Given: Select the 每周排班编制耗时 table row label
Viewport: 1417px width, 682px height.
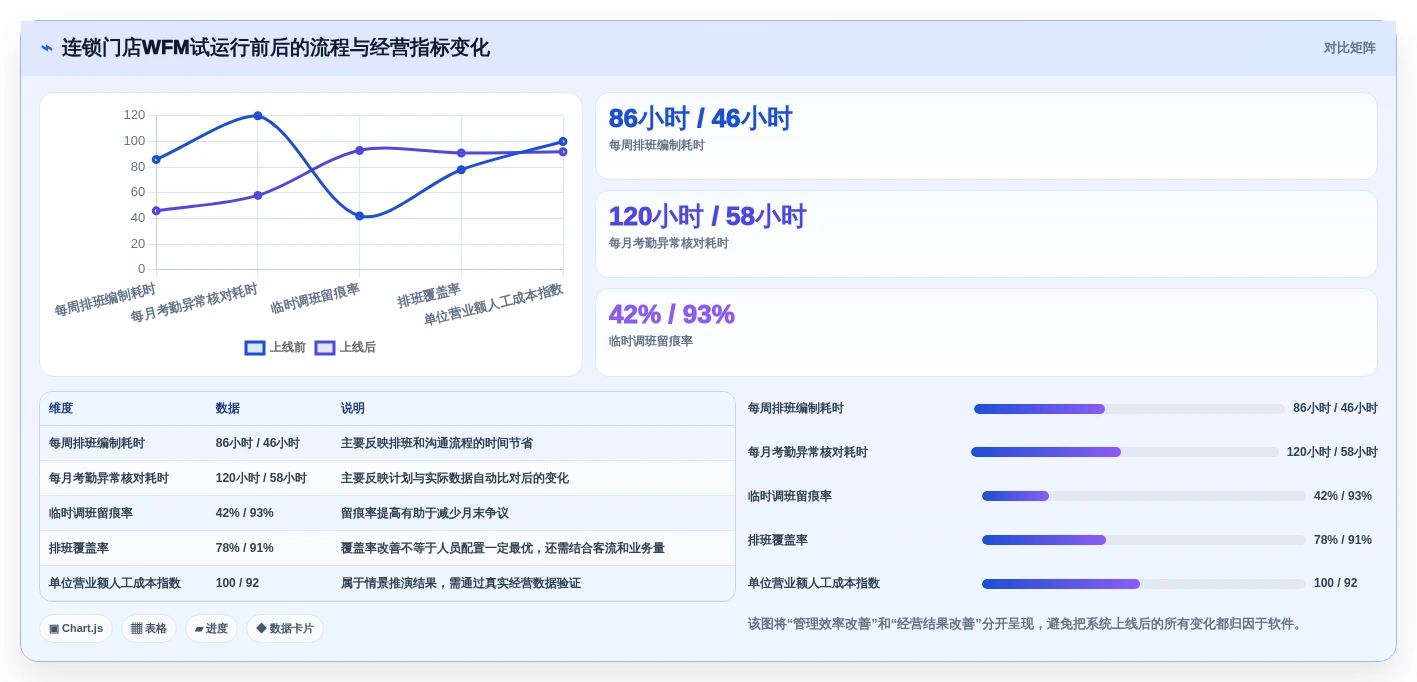Looking at the screenshot, I should pyautogui.click(x=97, y=443).
